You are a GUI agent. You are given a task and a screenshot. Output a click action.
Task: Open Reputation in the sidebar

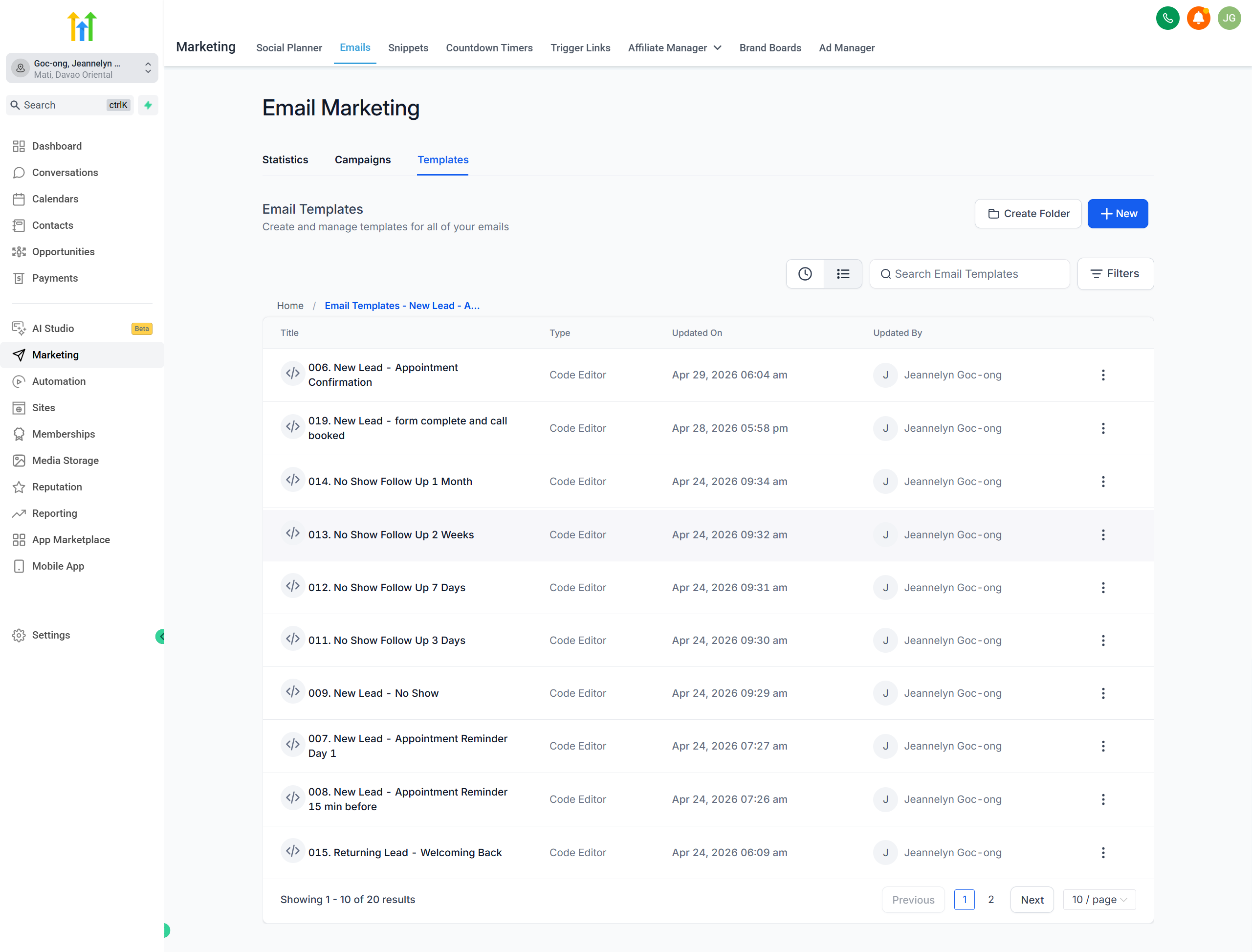[82, 487]
